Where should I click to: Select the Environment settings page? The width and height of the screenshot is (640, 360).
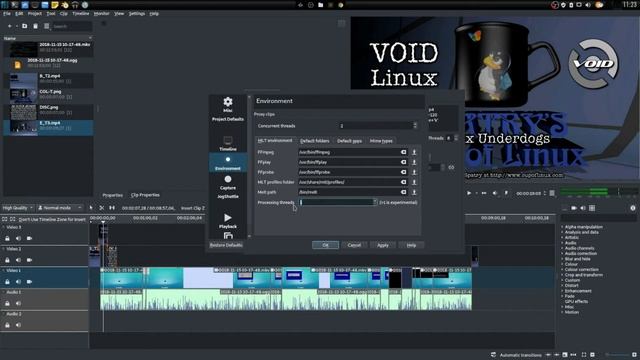click(228, 163)
